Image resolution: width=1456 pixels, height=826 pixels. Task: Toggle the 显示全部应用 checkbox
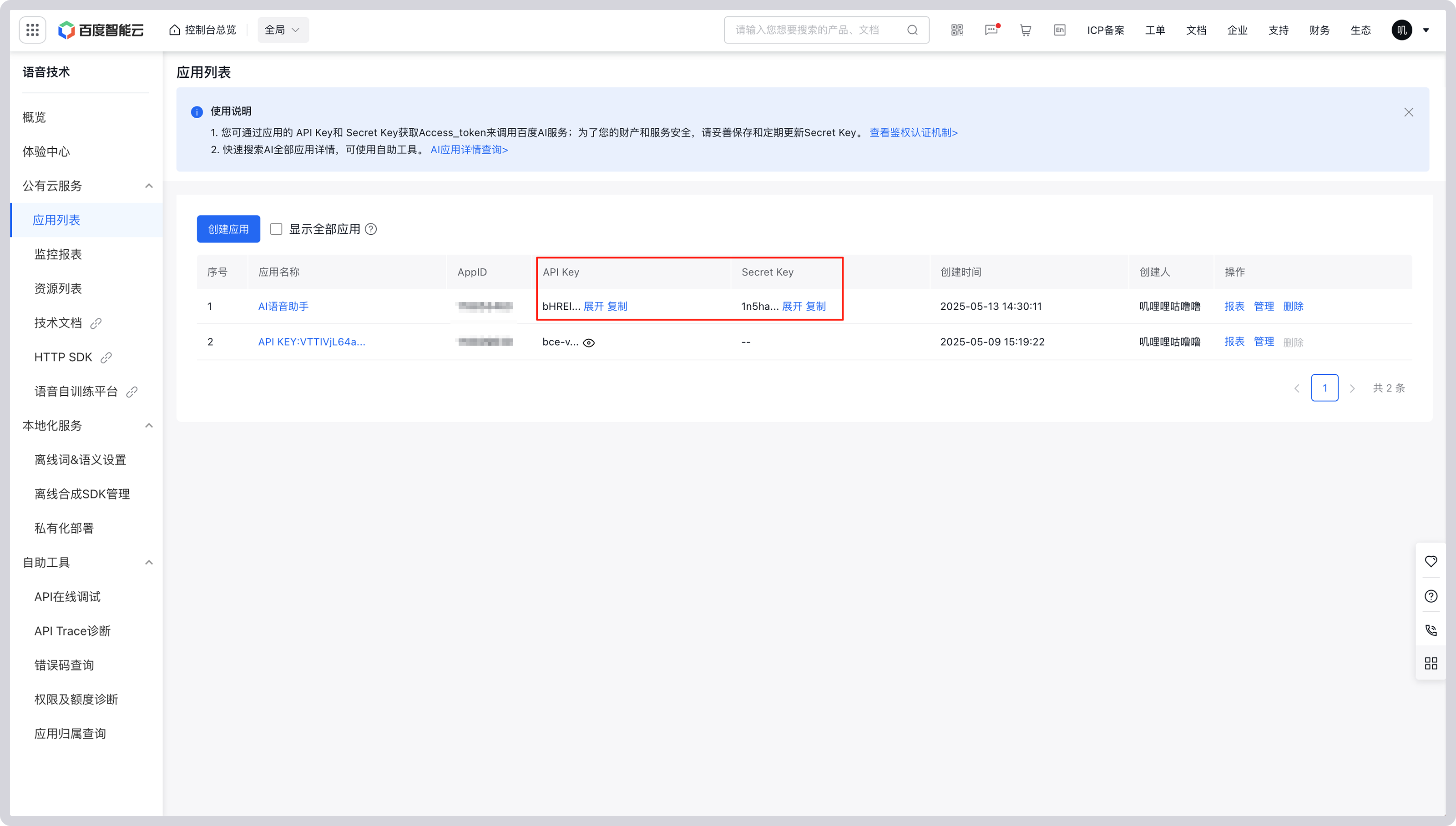coord(276,229)
